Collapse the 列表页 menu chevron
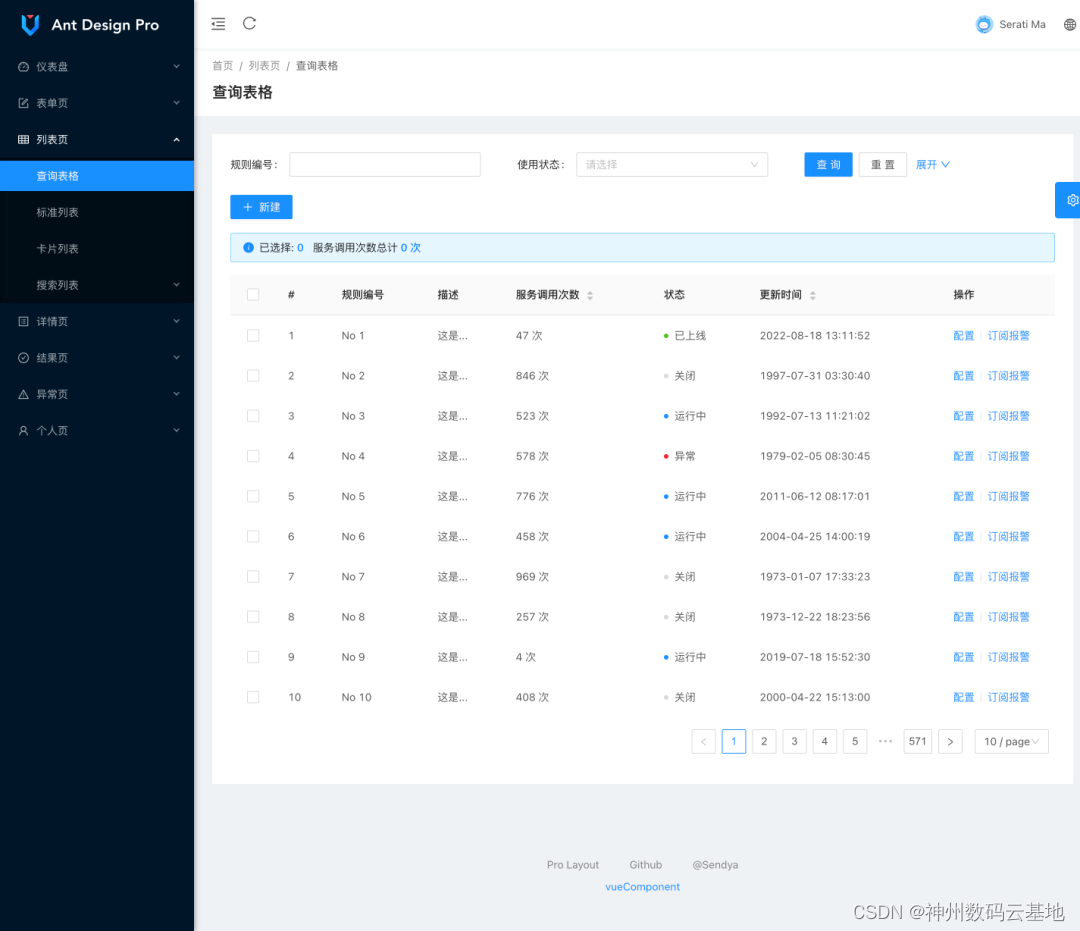 pos(176,140)
